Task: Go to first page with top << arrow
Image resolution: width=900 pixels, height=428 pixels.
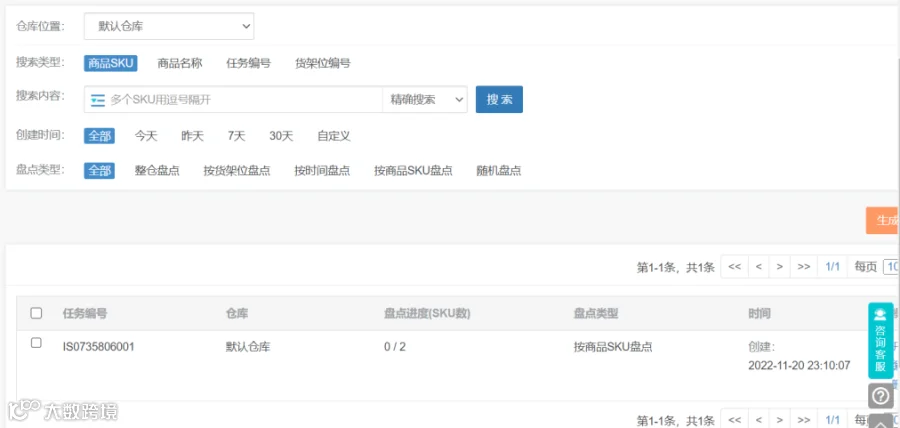Action: [734, 267]
